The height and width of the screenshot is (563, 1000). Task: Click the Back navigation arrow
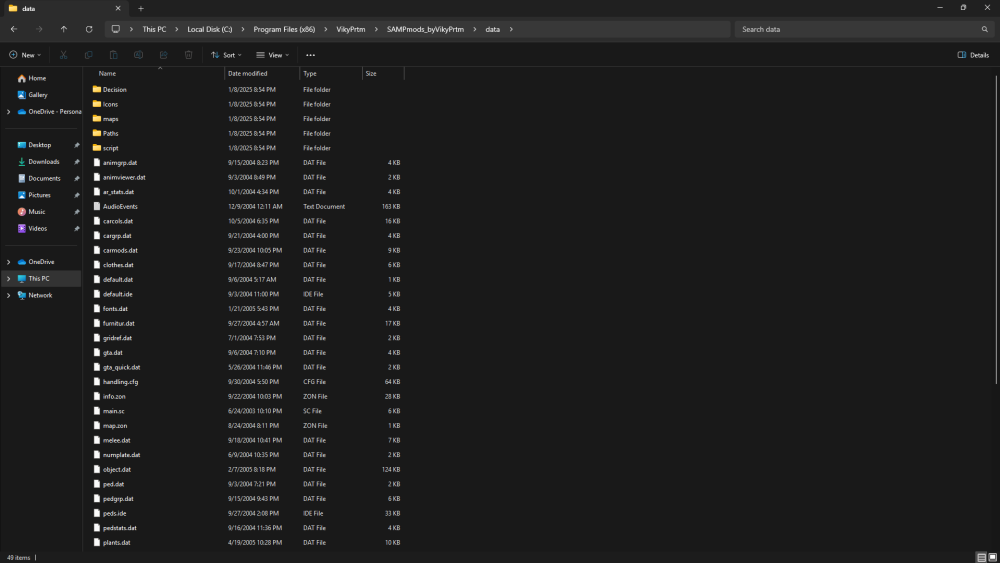coord(14,29)
